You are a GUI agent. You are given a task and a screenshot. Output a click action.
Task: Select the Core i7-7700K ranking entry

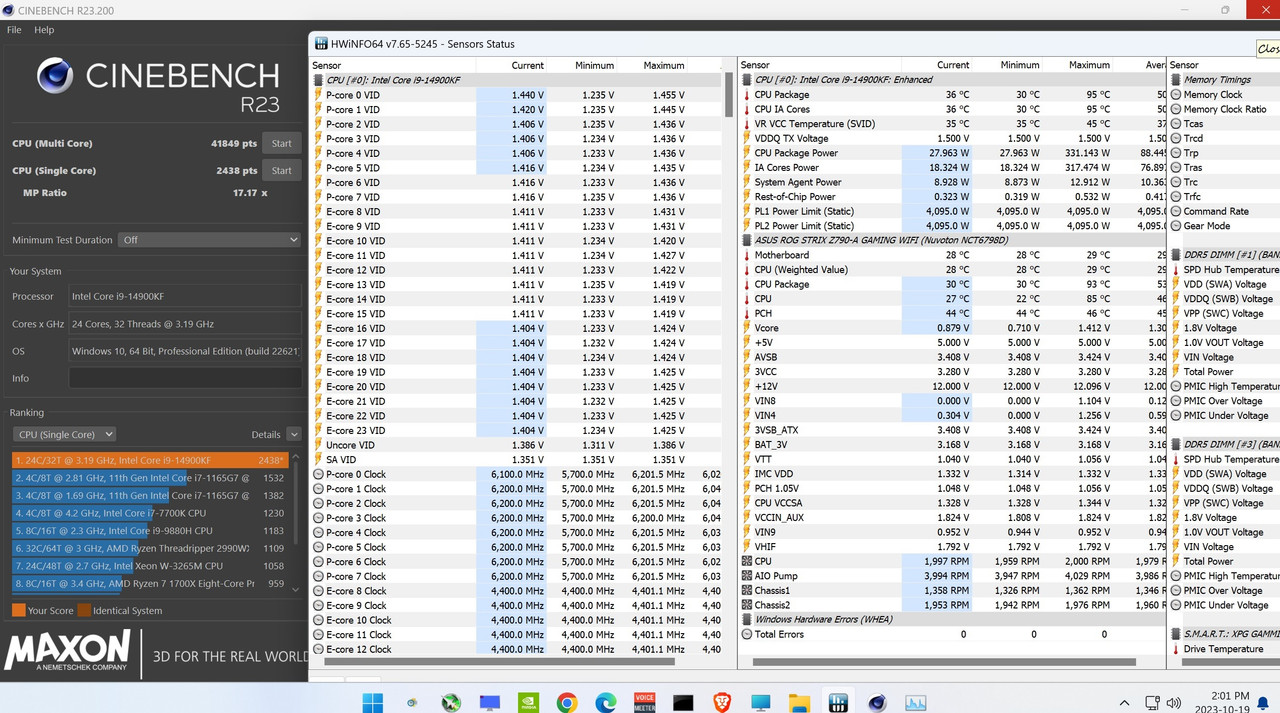click(x=150, y=513)
